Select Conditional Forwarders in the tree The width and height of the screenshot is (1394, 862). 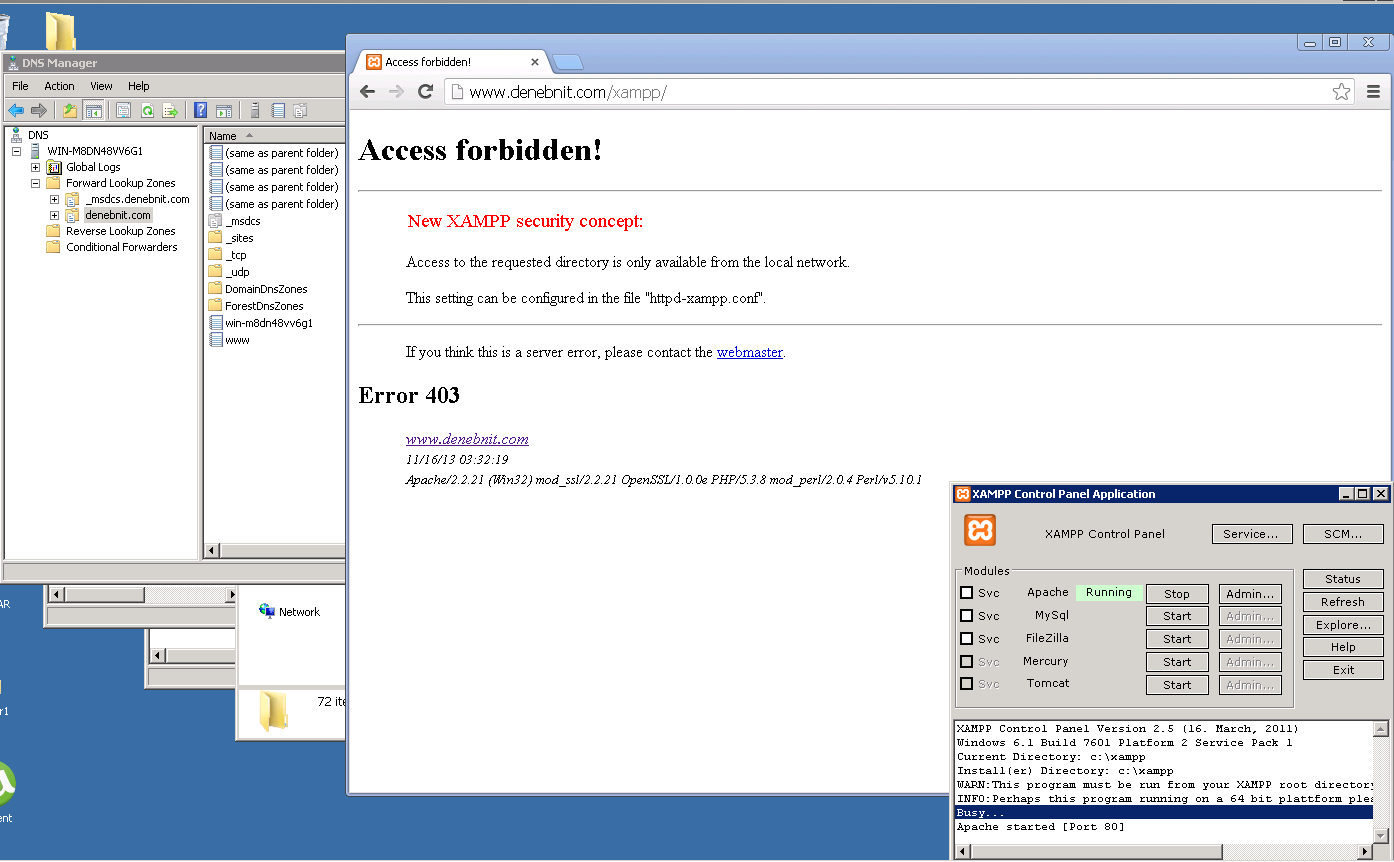pos(121,247)
